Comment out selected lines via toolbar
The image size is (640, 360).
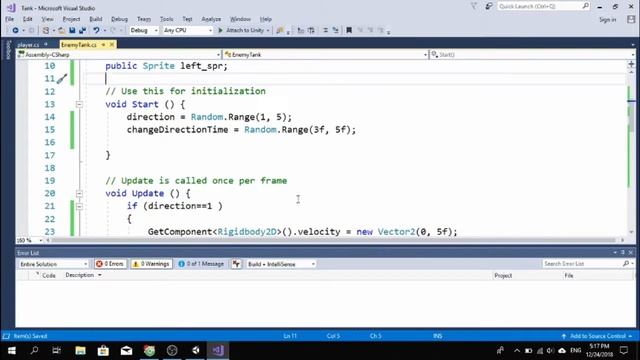pyautogui.click(x=325, y=30)
